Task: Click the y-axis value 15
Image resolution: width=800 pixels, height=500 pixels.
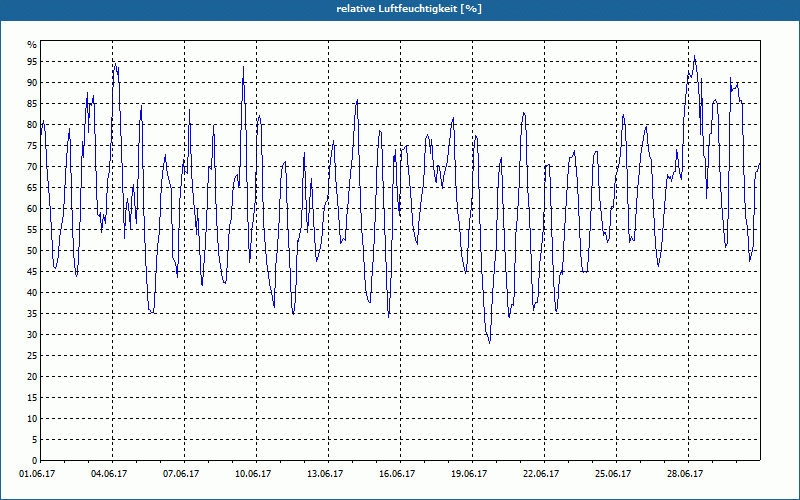Action: 32,397
